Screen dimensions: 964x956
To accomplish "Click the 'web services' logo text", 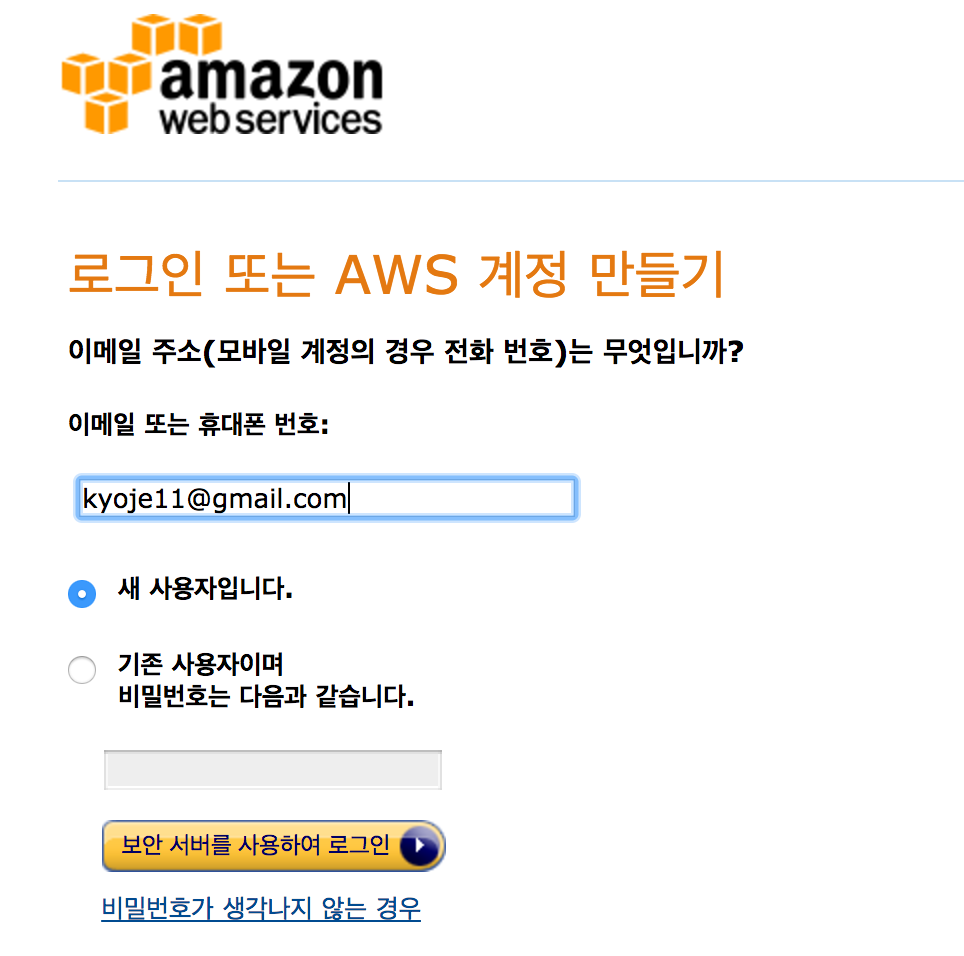I will click(x=271, y=119).
